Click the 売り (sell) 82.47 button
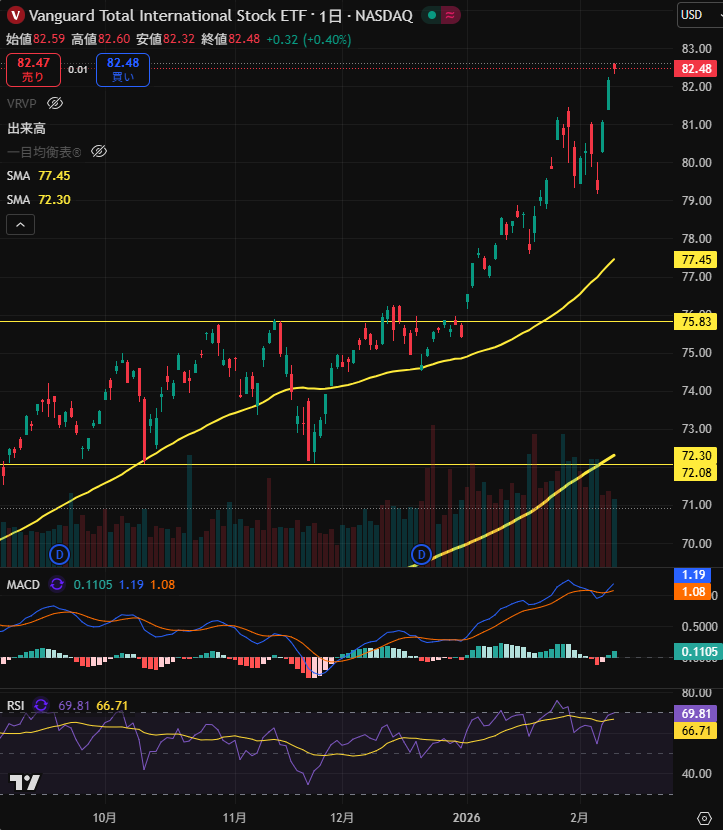723x830 pixels. (33, 70)
